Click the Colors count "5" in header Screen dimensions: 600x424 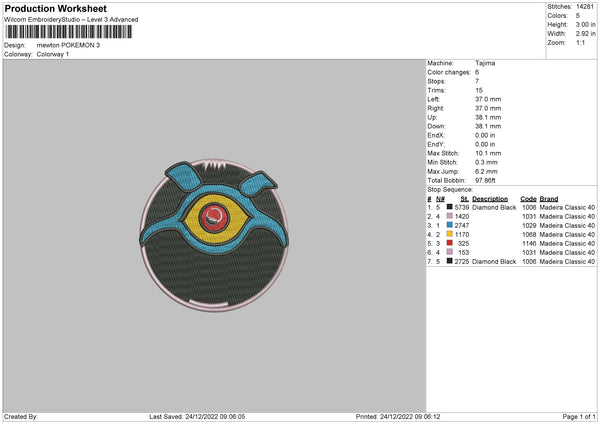[x=578, y=16]
